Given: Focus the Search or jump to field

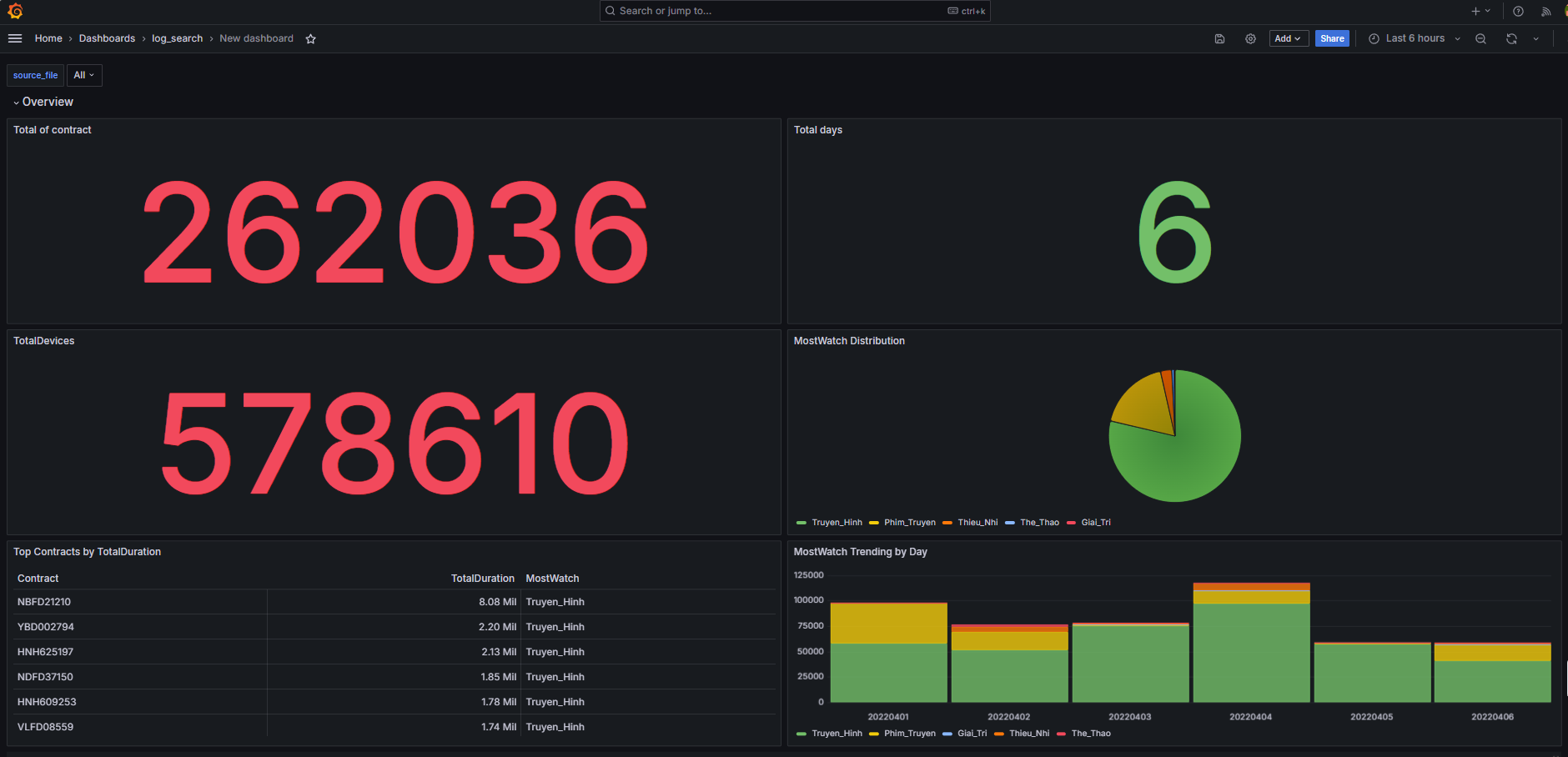Looking at the screenshot, I should tap(795, 11).
